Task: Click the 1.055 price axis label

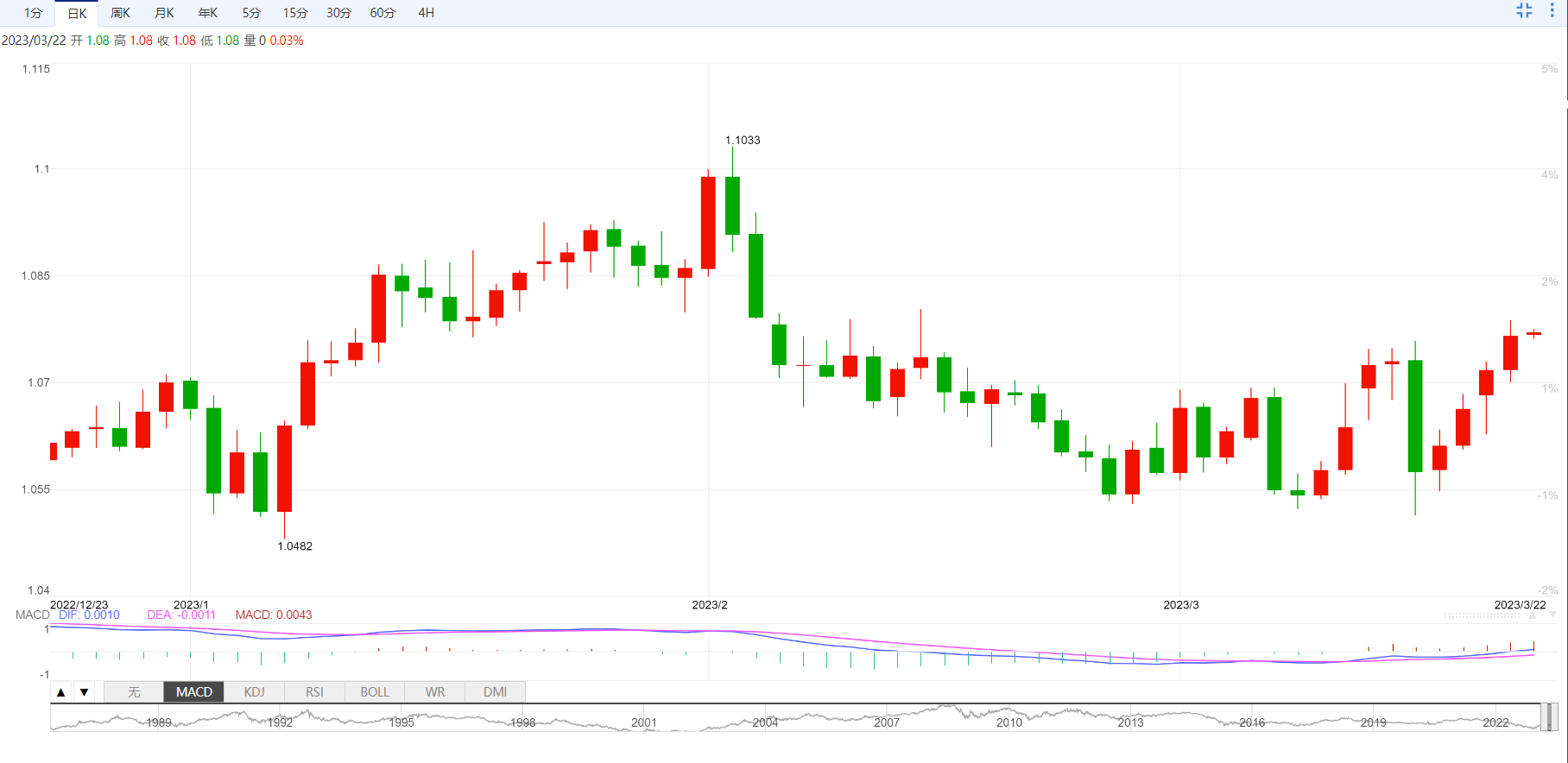Action: click(36, 489)
